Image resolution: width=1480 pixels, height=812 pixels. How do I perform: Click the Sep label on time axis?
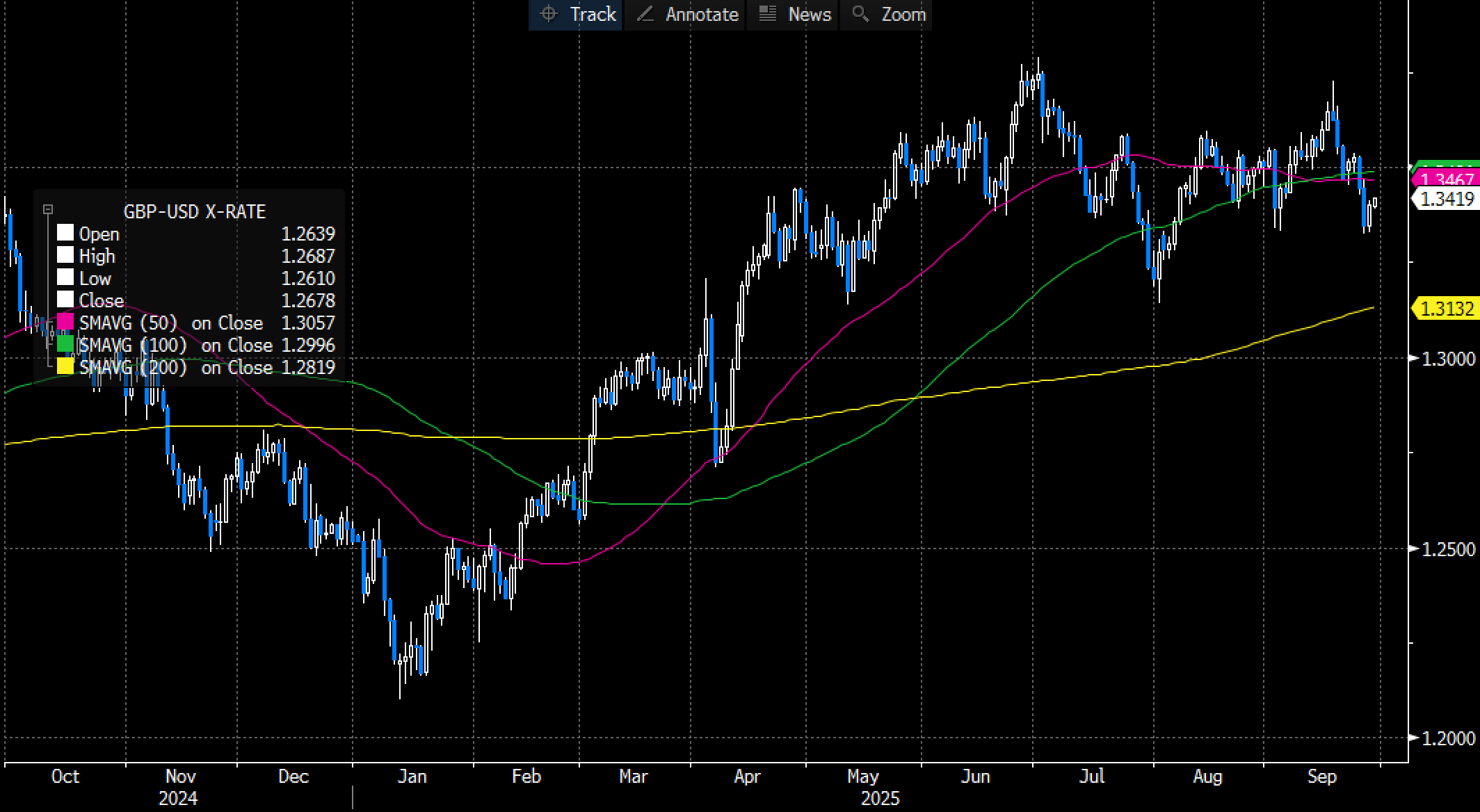(x=1321, y=777)
